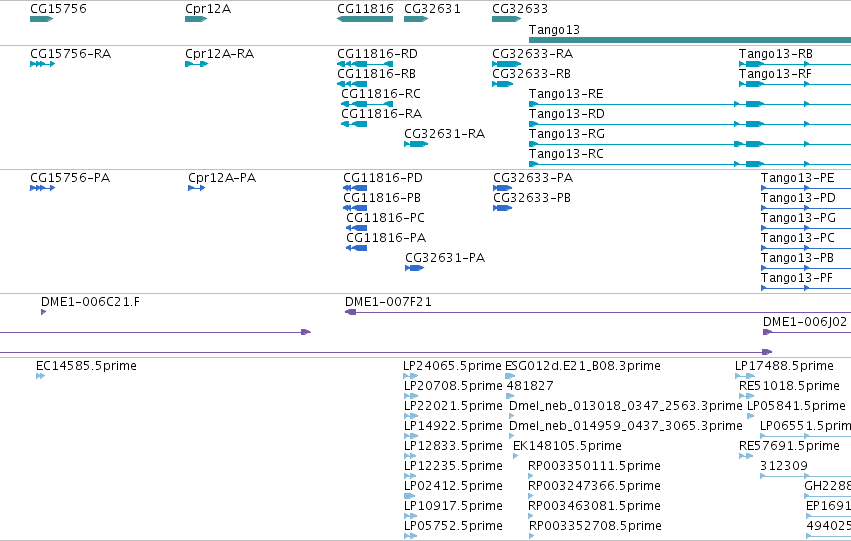Click EST LP12833.5prime
851x541 pixels.
point(453,447)
